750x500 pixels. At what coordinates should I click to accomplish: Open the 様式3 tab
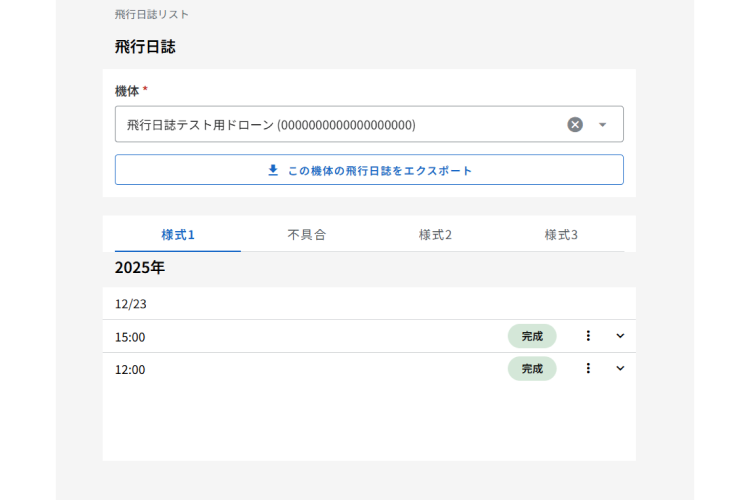coord(561,235)
